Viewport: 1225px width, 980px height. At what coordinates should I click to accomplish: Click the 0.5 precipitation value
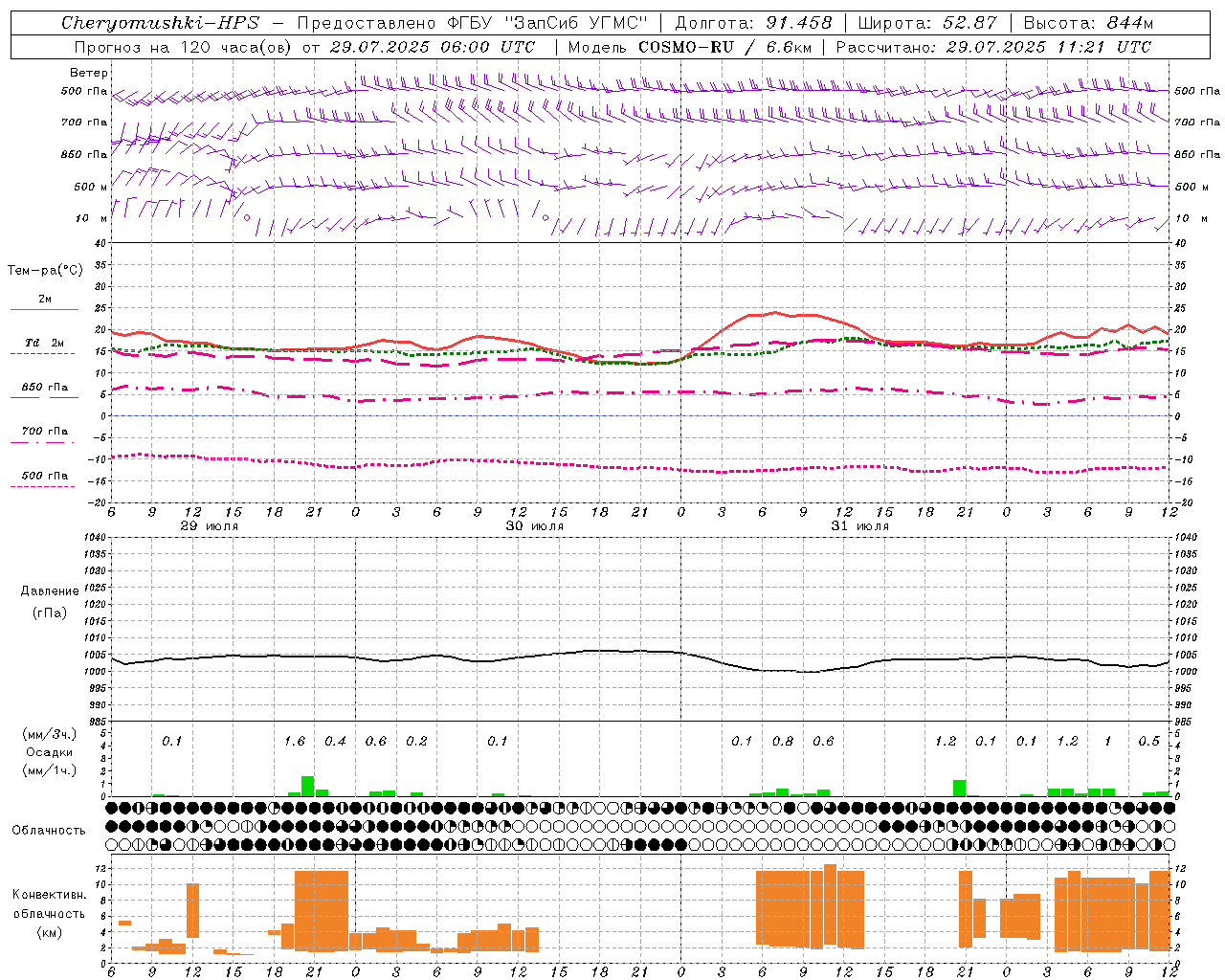tap(1149, 742)
